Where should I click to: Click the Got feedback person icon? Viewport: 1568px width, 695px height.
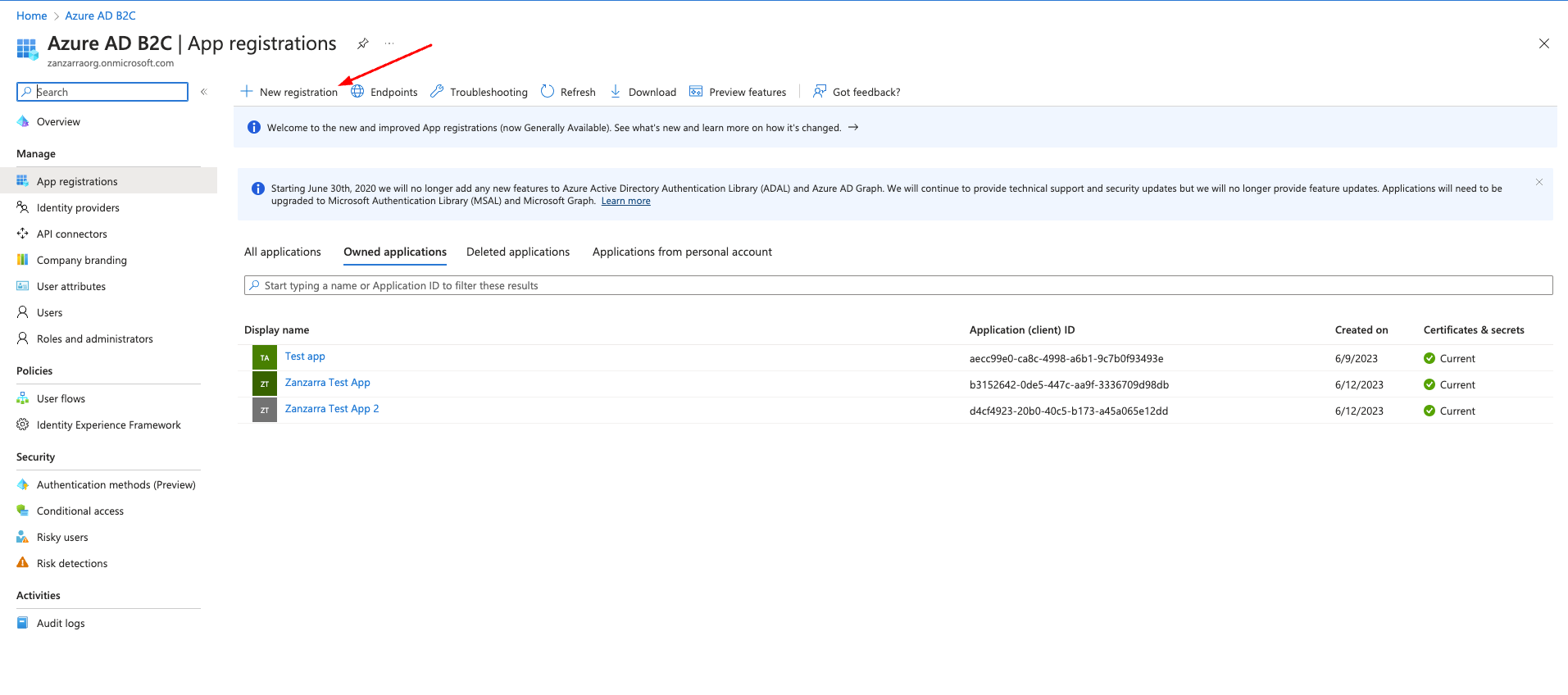pyautogui.click(x=819, y=91)
